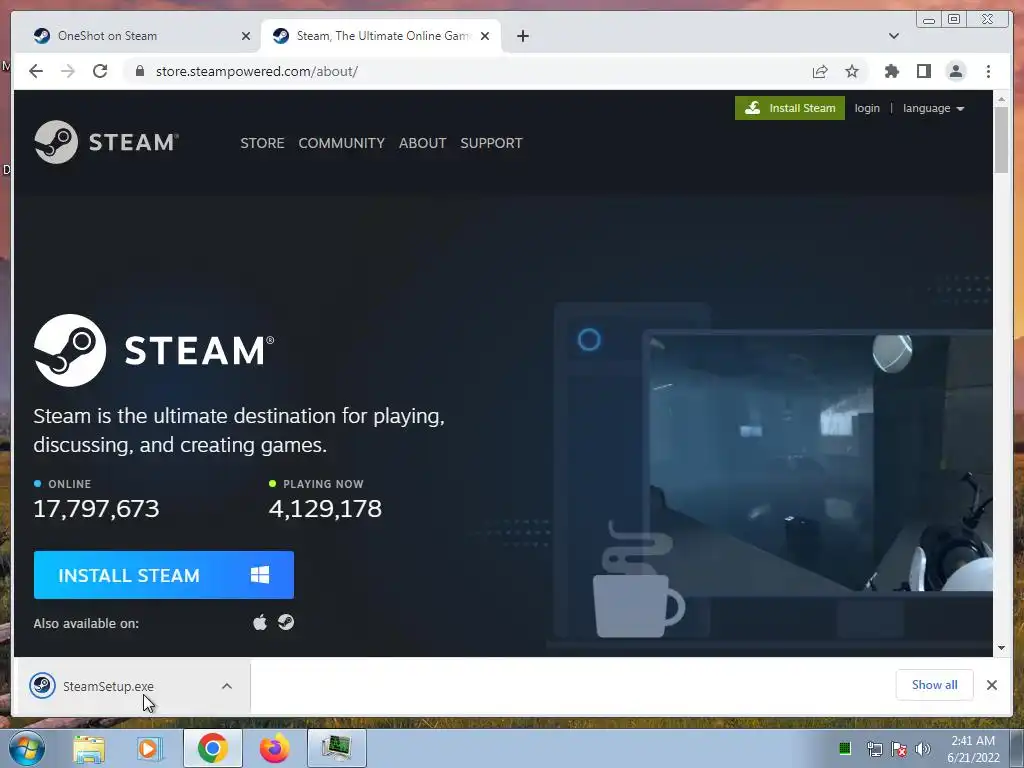Click the taskbar clock showing 2:41 AM
1024x768 pixels.
click(x=973, y=748)
